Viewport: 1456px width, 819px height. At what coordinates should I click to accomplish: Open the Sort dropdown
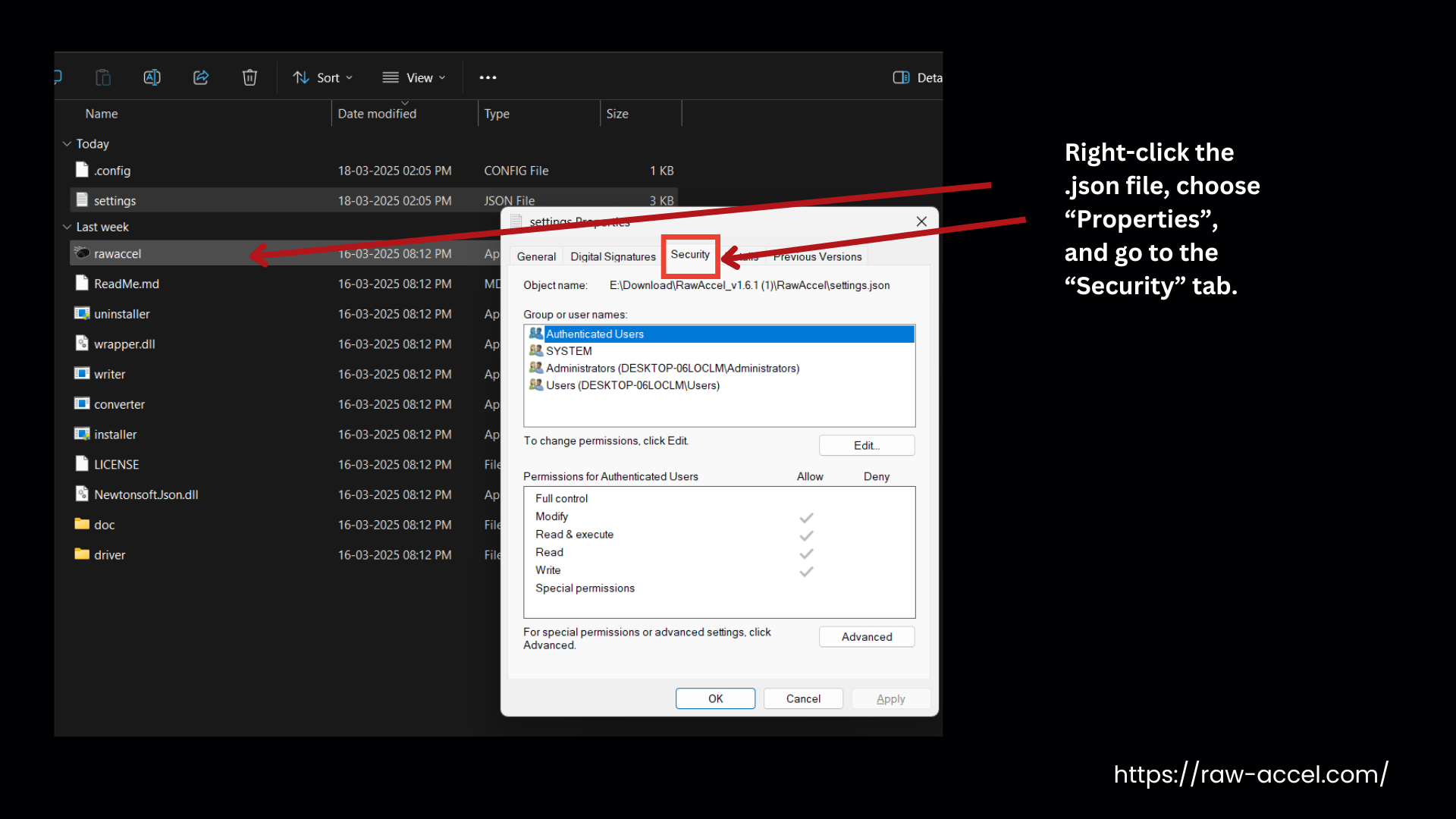[x=323, y=77]
